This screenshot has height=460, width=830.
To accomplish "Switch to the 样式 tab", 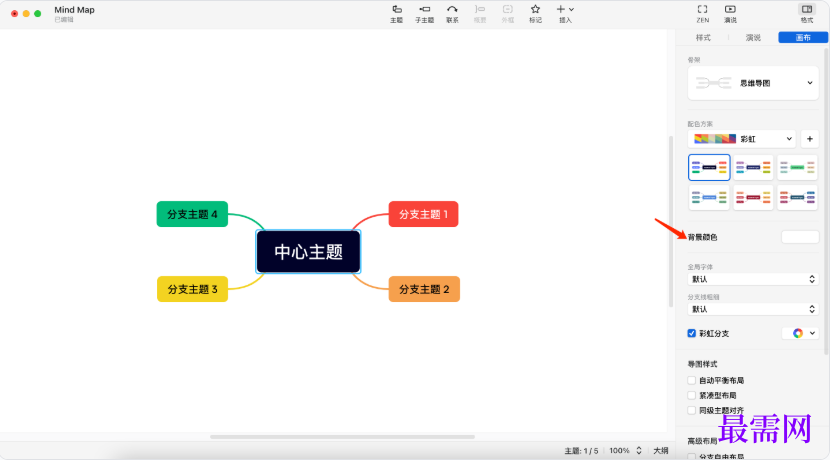I will 703,38.
